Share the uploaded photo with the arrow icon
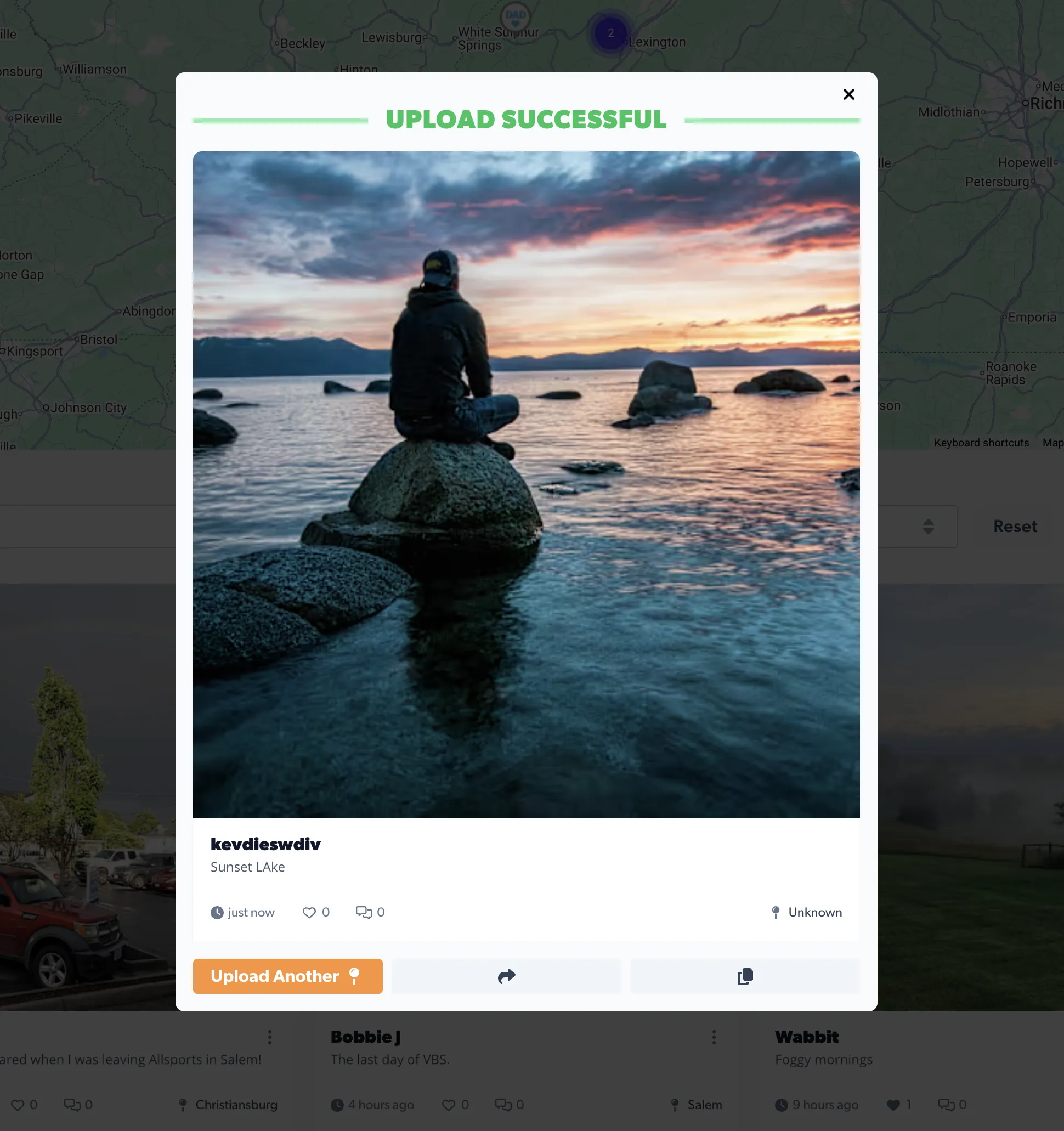The width and height of the screenshot is (1064, 1131). pyautogui.click(x=506, y=976)
